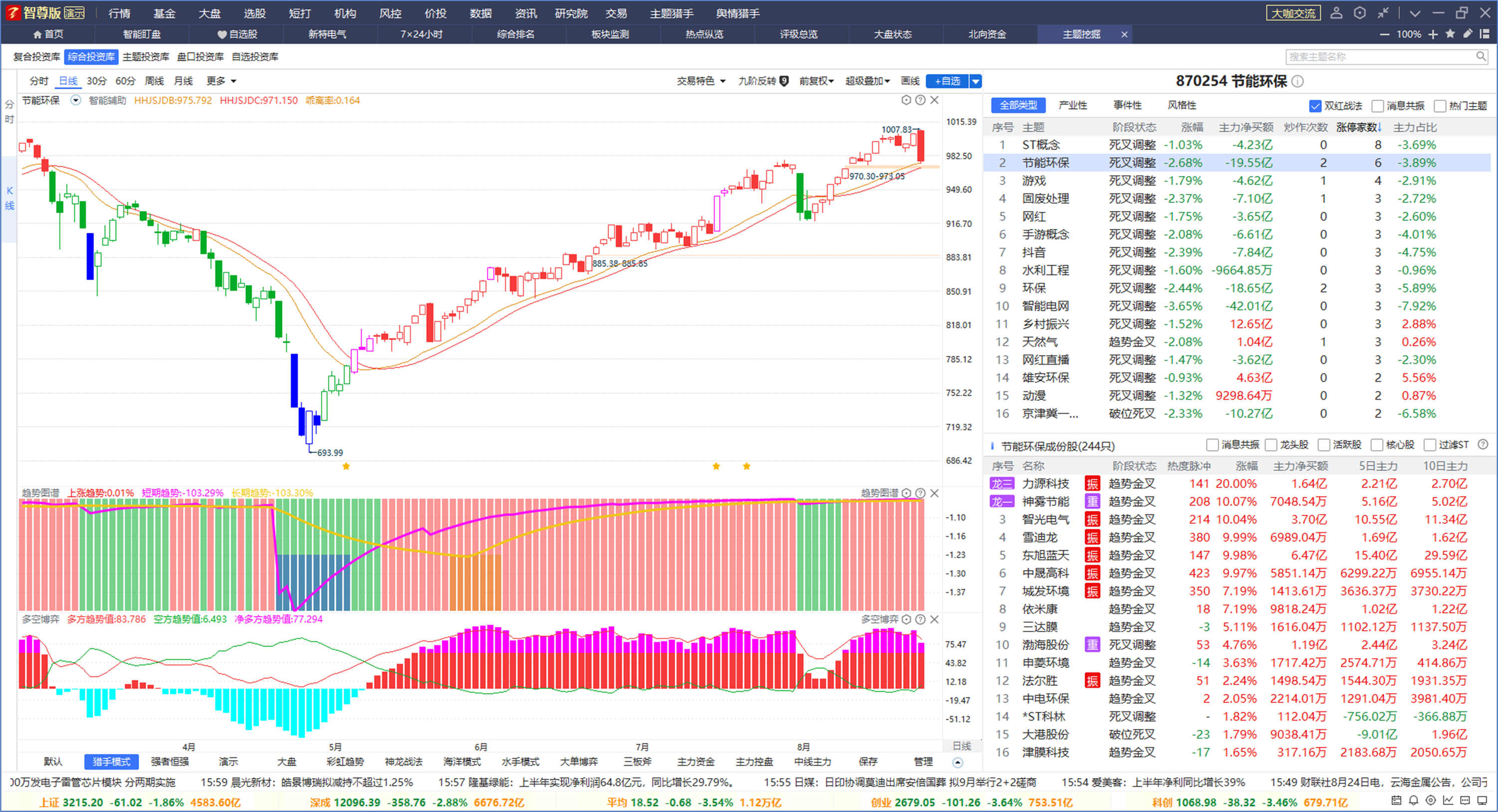Open the 超级叠加 overlay dropdown
1498x812 pixels.
click(868, 81)
